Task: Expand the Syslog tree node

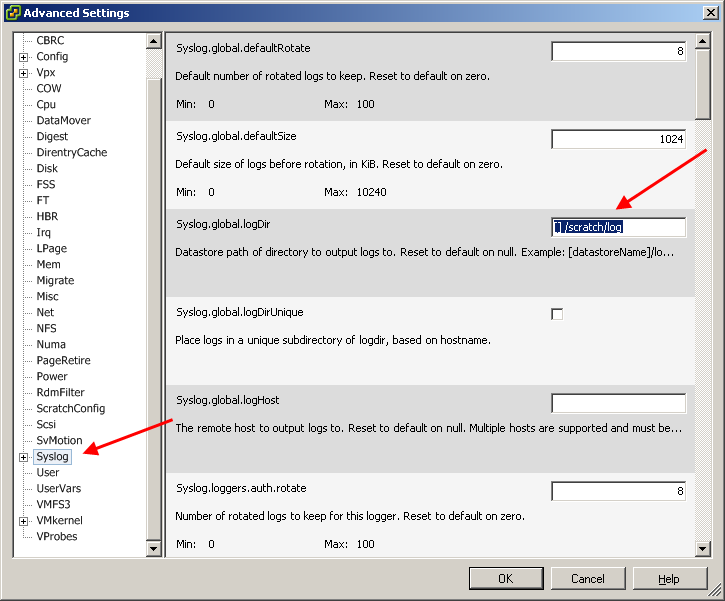Action: [x=23, y=457]
